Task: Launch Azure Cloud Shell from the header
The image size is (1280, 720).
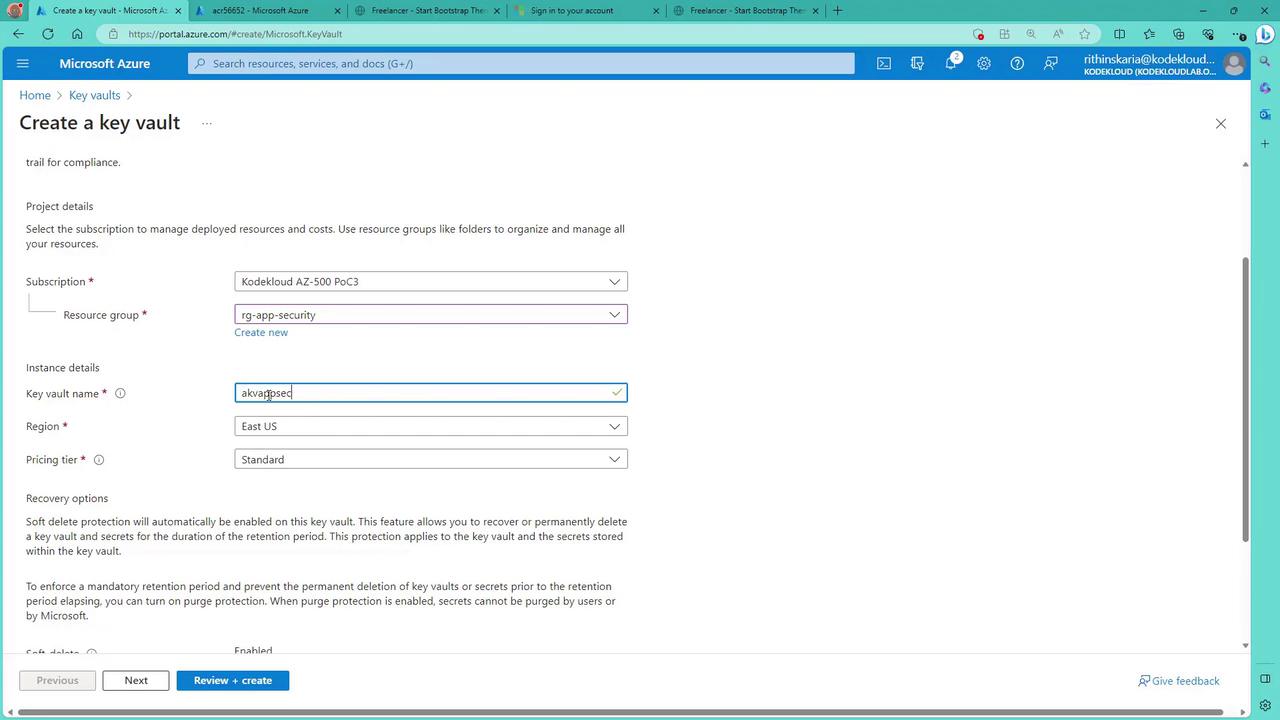Action: [884, 63]
